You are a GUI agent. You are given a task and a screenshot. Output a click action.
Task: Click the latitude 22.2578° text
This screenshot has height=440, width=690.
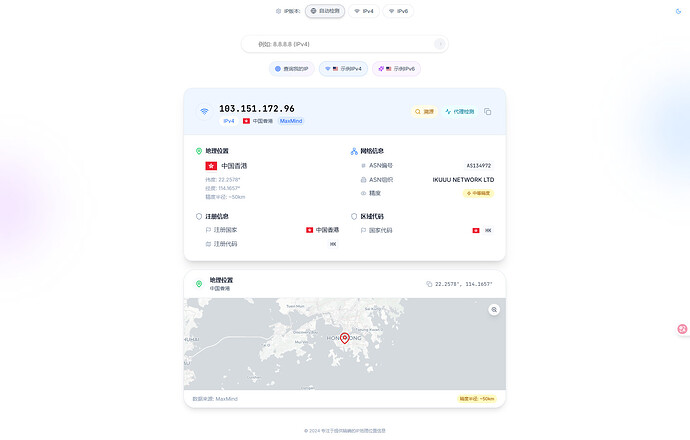point(223,180)
